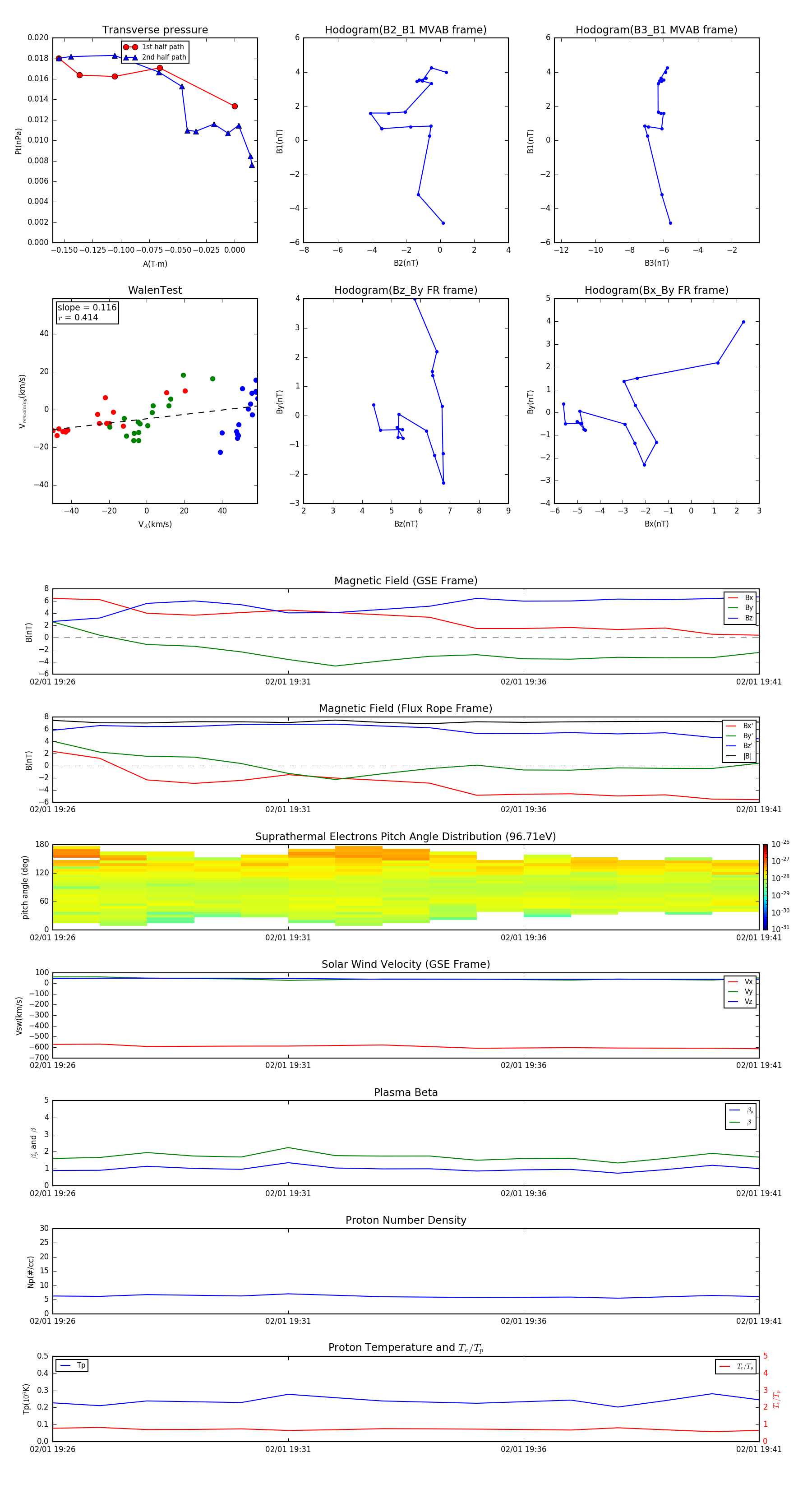This screenshot has width=812, height=1489.
Task: Click the 'Hodogram(Bz_By FR frame)' title
Action: (x=406, y=290)
